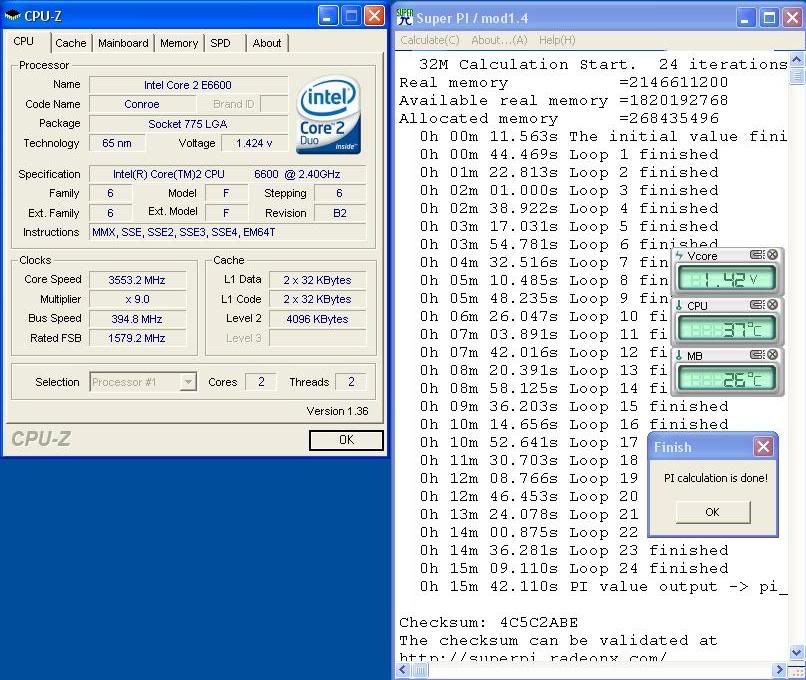Click the Name field 'Intel Core 2 E6600'

click(x=188, y=85)
